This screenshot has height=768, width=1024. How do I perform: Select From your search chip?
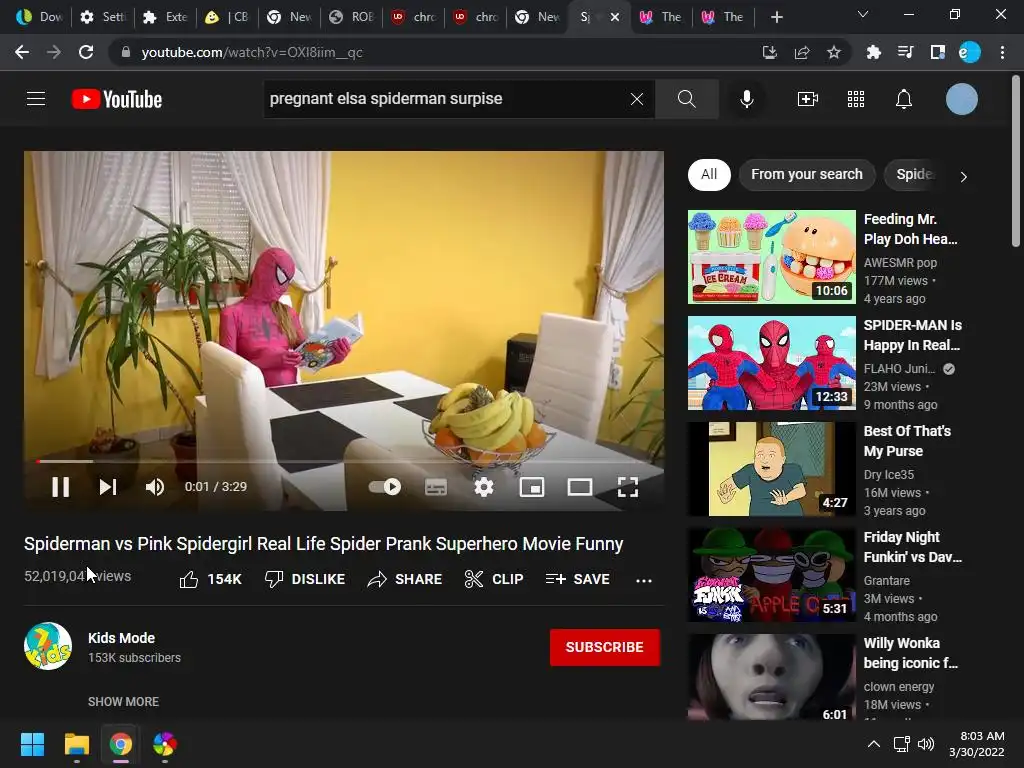[x=807, y=174]
